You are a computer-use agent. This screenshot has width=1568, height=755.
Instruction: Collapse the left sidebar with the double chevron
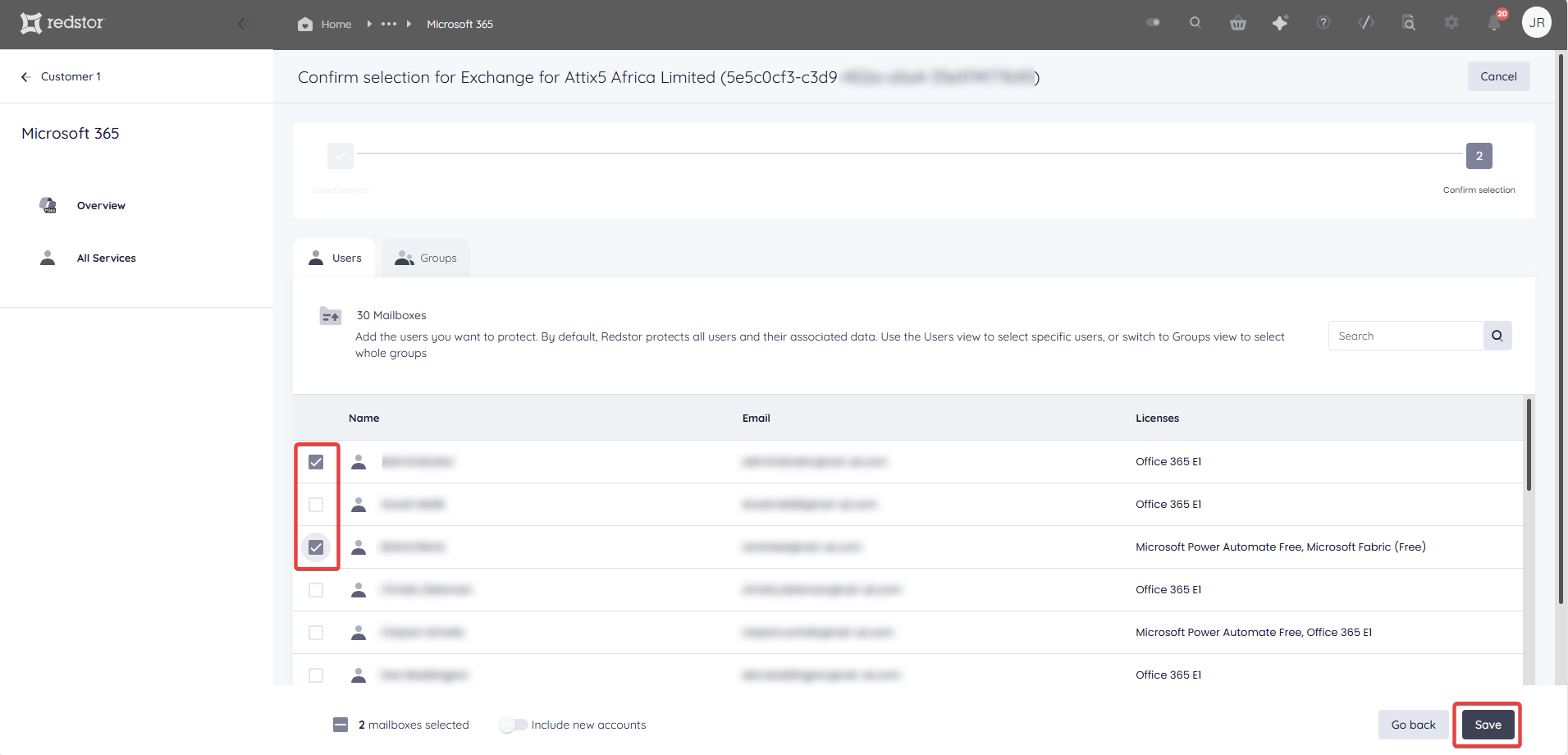point(243,24)
